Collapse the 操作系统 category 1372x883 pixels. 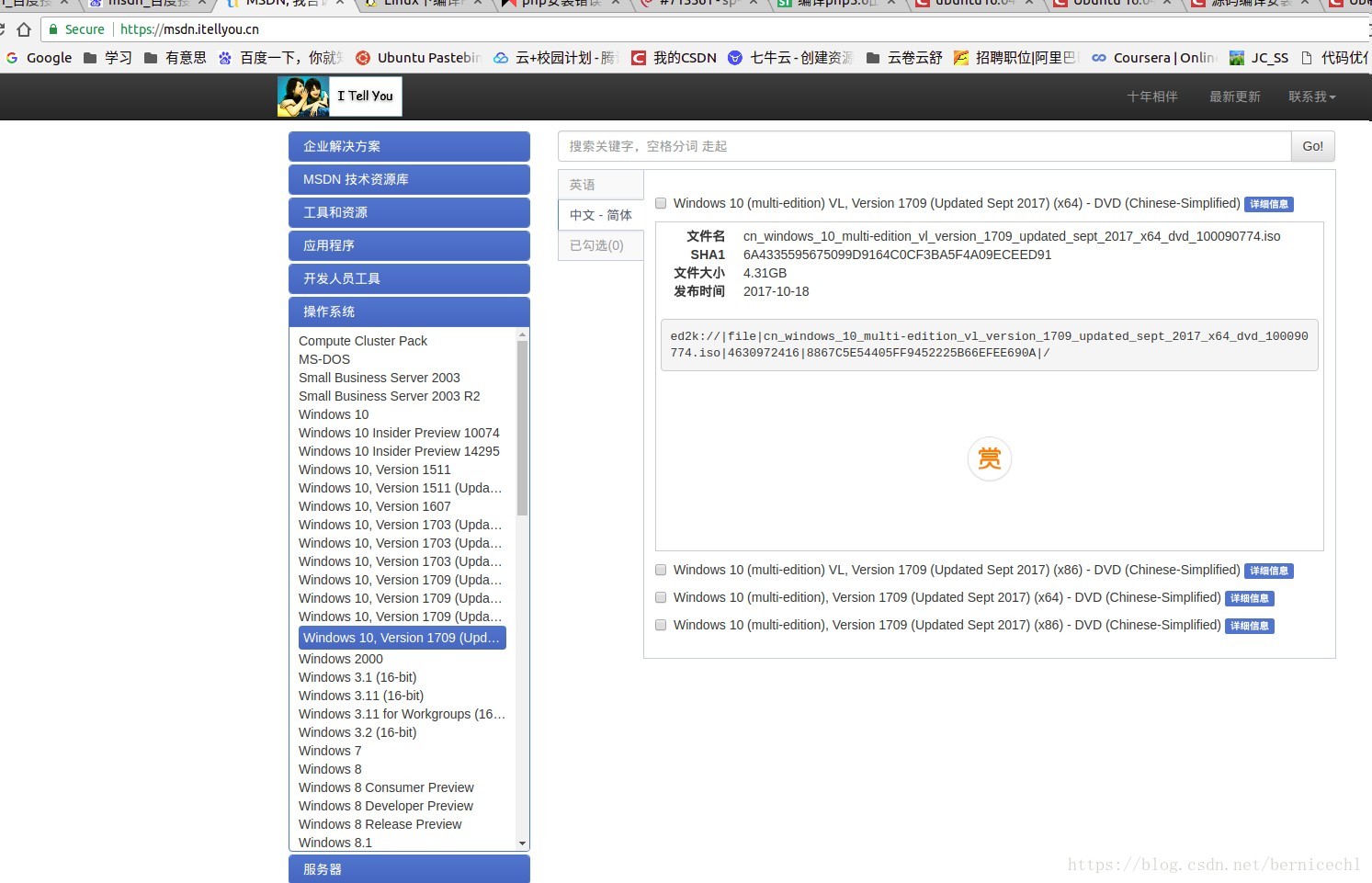click(409, 311)
